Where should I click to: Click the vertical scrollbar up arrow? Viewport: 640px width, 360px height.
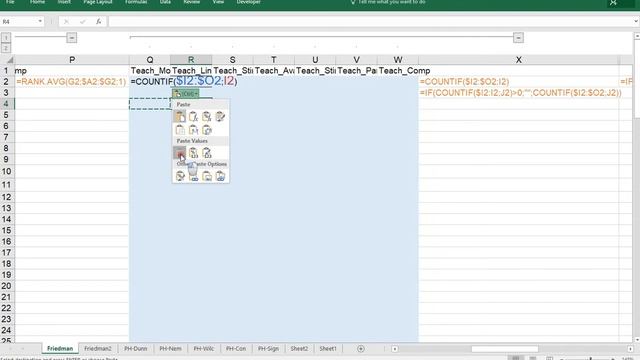pyautogui.click(x=637, y=36)
